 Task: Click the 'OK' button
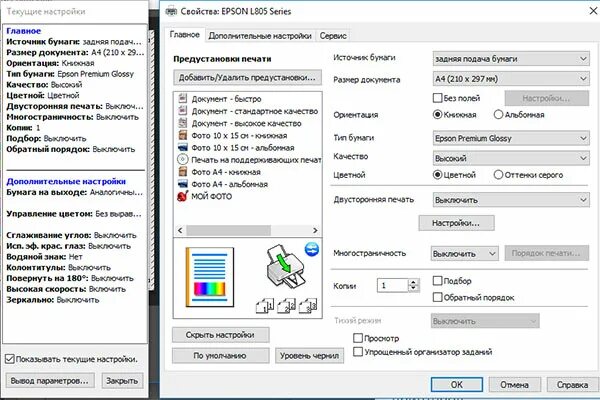coord(457,385)
